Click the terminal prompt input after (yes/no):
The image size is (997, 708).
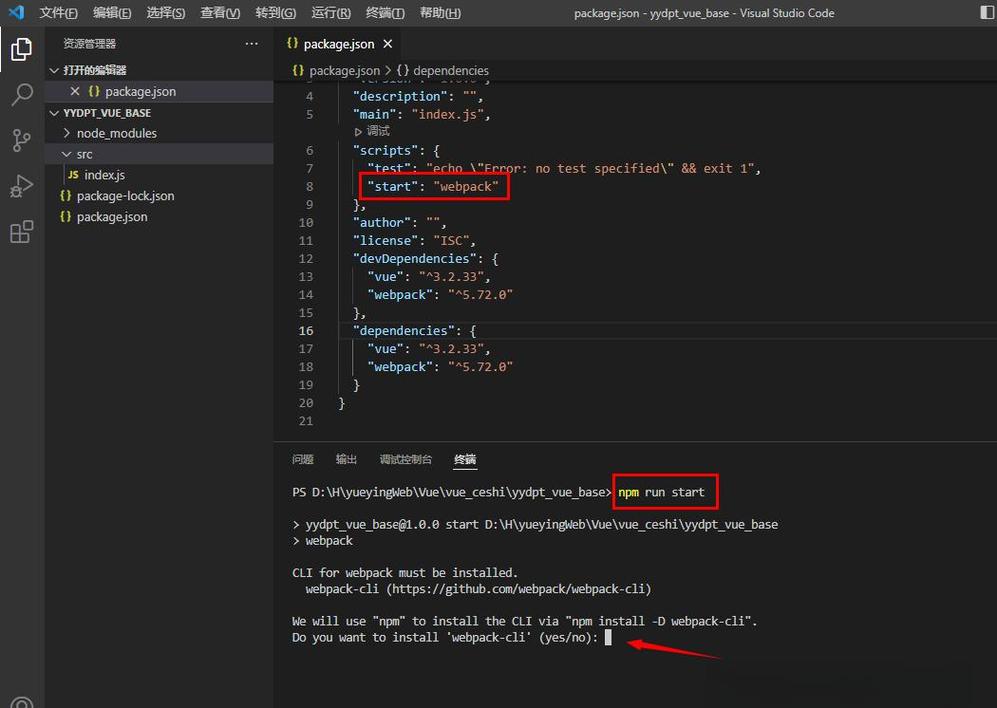coord(609,637)
